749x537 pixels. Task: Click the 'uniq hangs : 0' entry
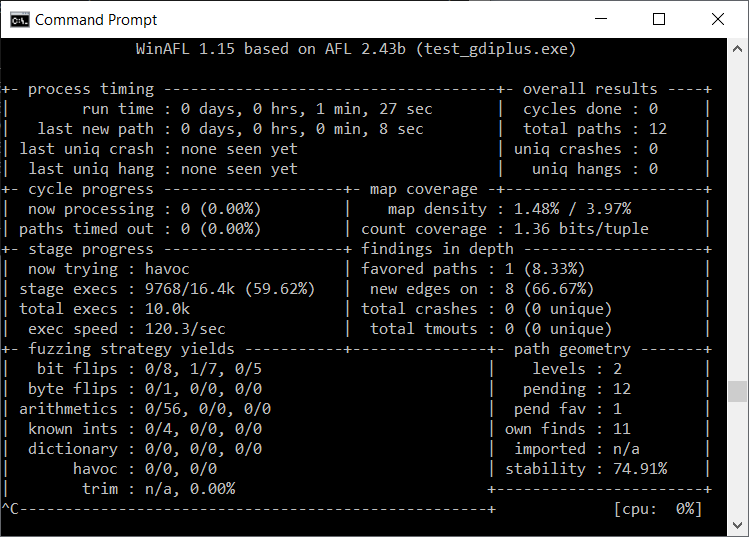pyautogui.click(x=595, y=169)
